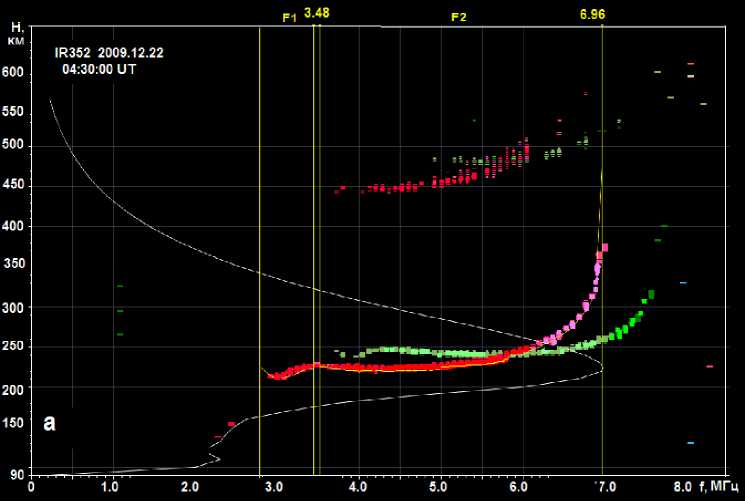Click the 300 km height tick label

(13, 308)
